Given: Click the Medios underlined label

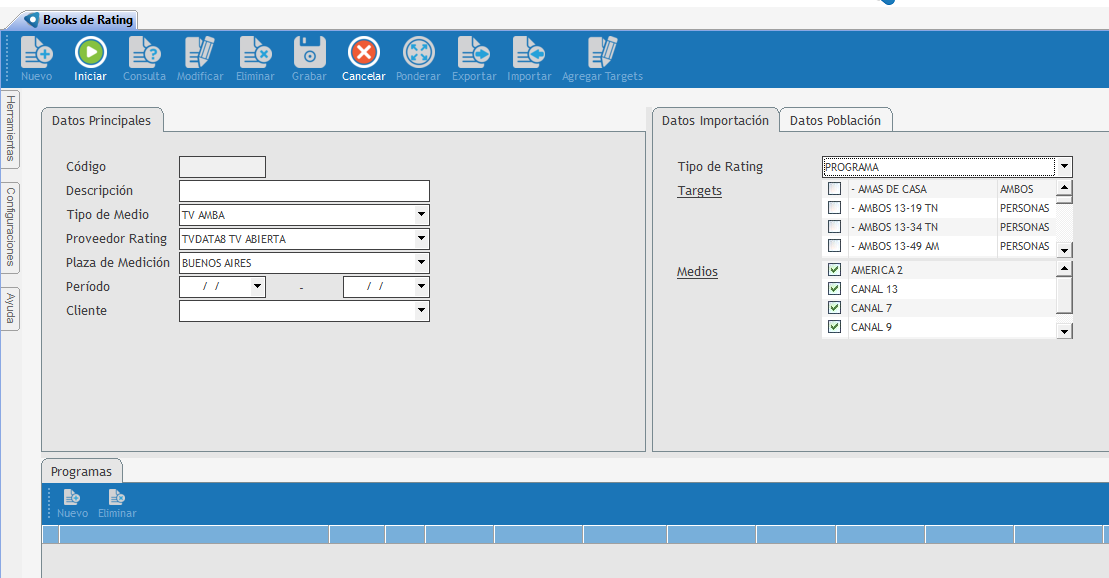Looking at the screenshot, I should [x=697, y=272].
